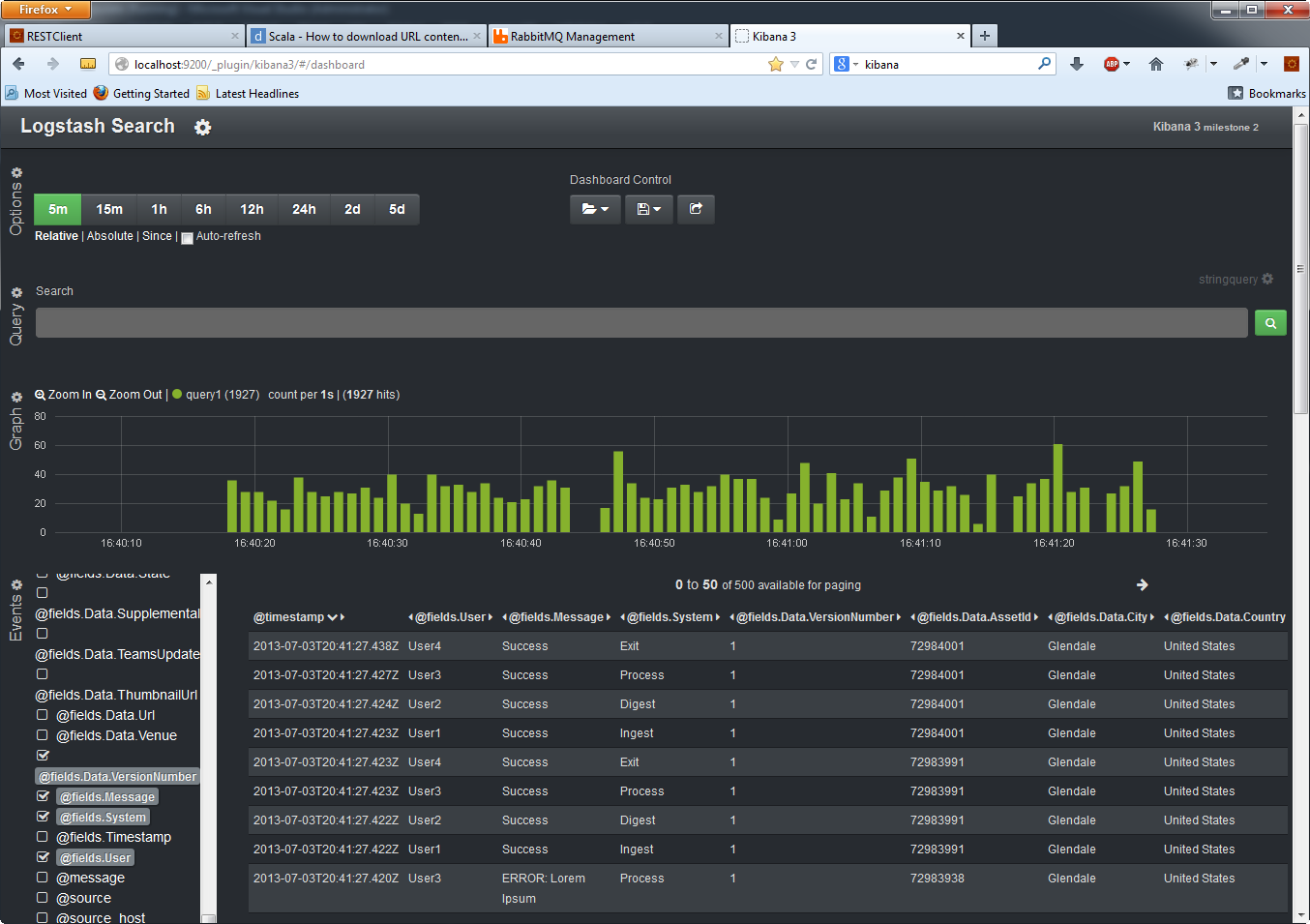Move @timestamp column right
This screenshot has height=924, width=1310.
tap(342, 617)
